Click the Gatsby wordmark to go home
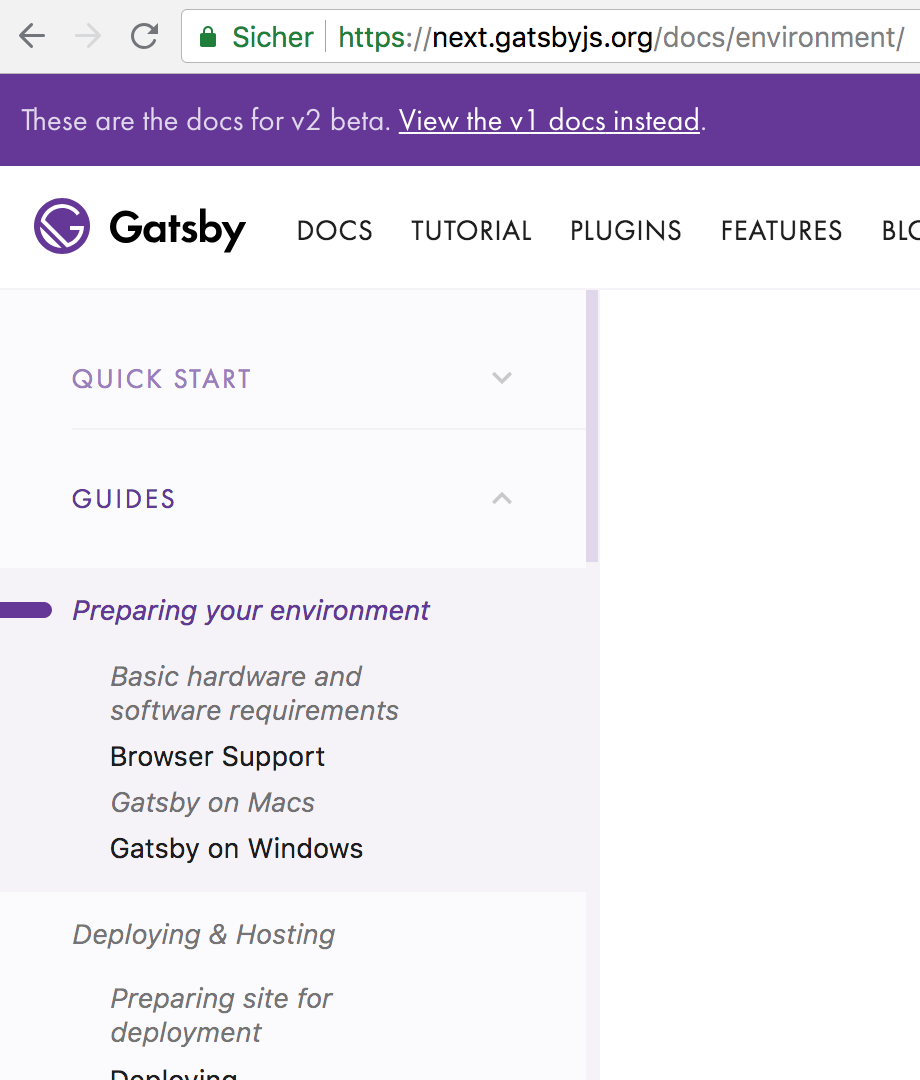Viewport: 920px width, 1080px height. click(177, 229)
